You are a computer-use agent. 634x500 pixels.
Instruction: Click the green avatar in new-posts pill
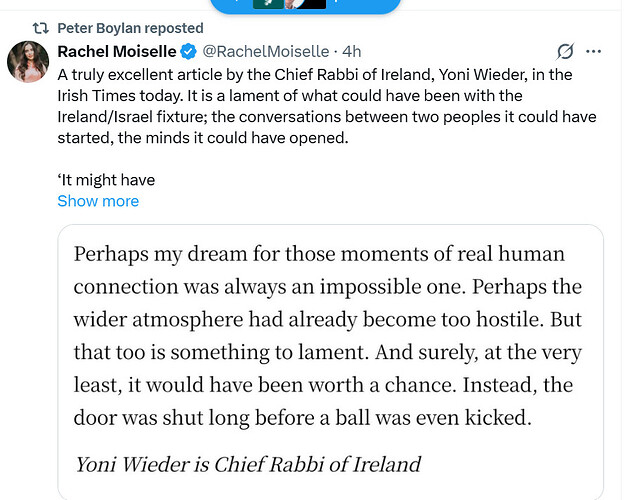click(x=268, y=4)
